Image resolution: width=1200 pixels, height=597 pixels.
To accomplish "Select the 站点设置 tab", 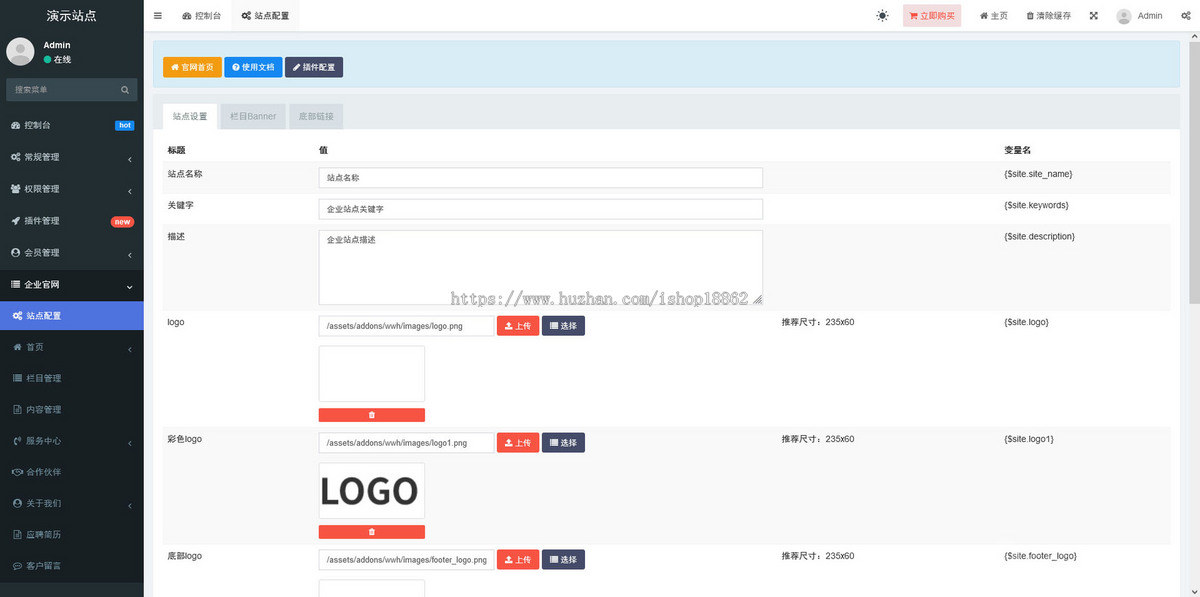I will click(190, 116).
